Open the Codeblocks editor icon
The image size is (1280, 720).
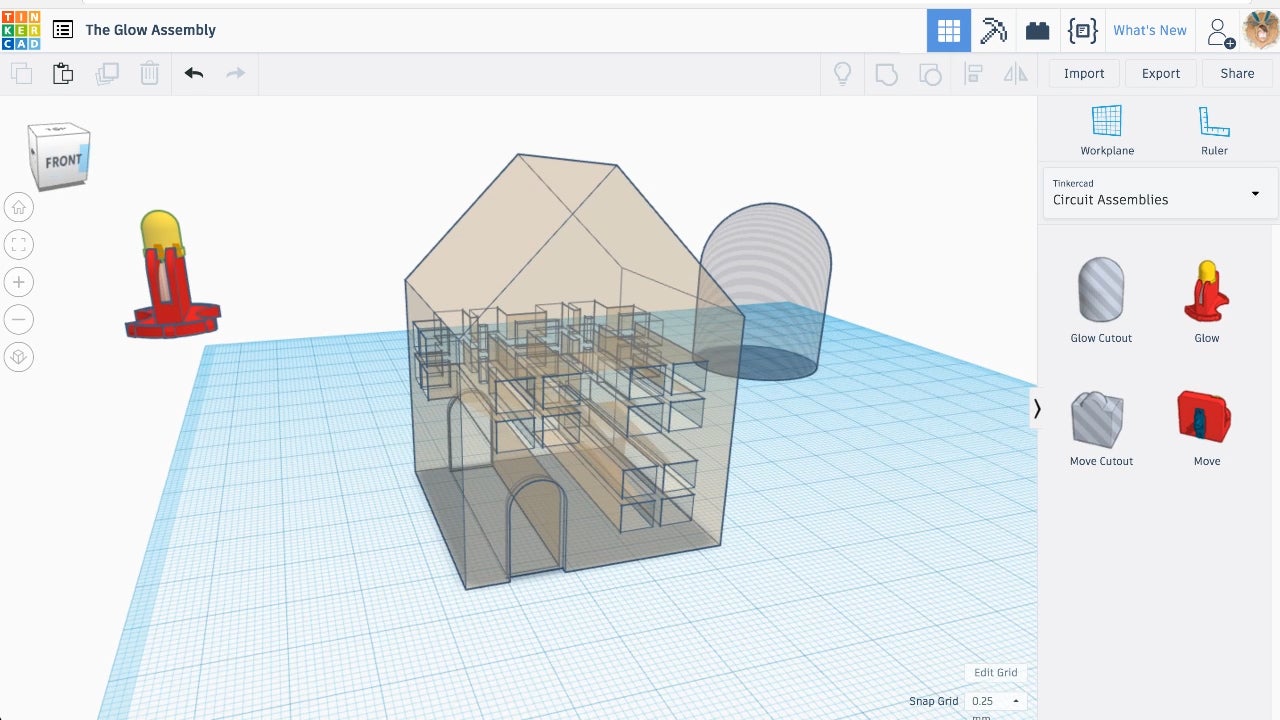(1082, 30)
